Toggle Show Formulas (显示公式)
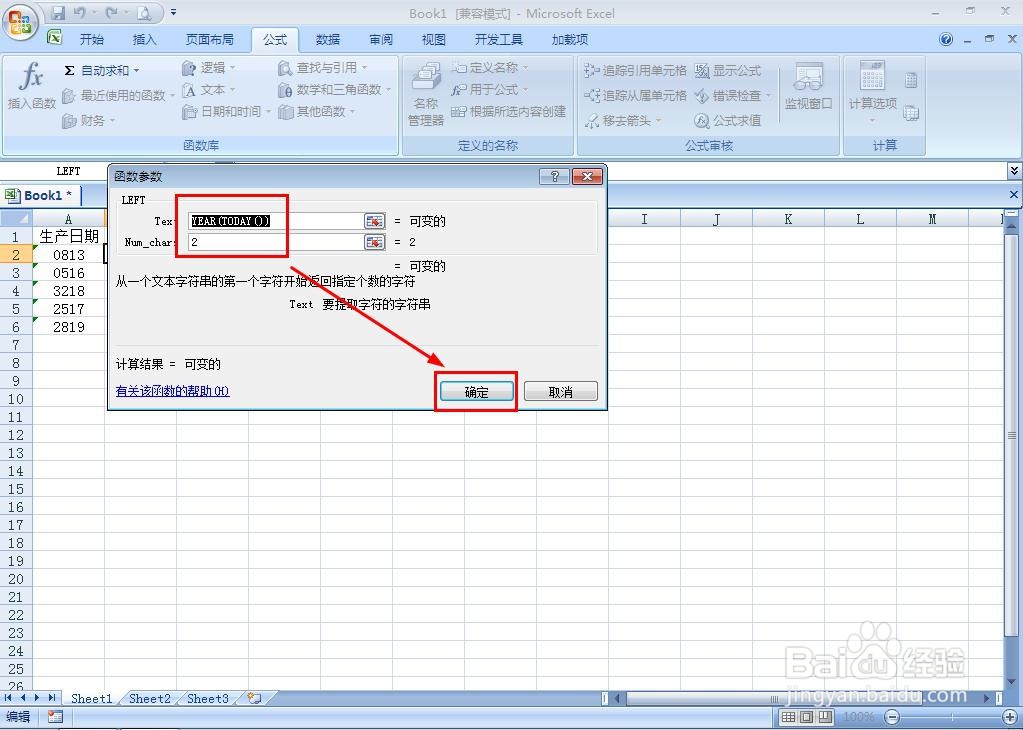Viewport: 1023px width, 730px height. coord(727,70)
